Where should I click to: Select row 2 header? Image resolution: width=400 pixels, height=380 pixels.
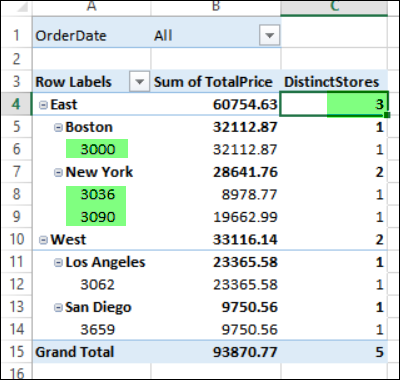tap(16, 59)
